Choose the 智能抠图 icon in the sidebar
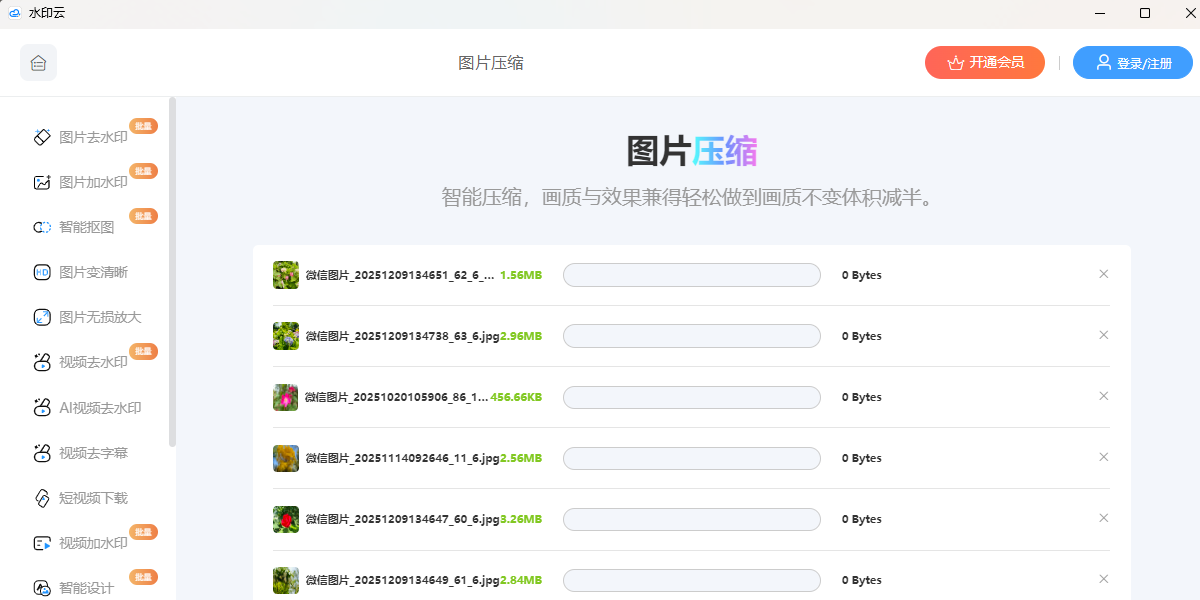Screen dimensions: 1200x600 42,227
